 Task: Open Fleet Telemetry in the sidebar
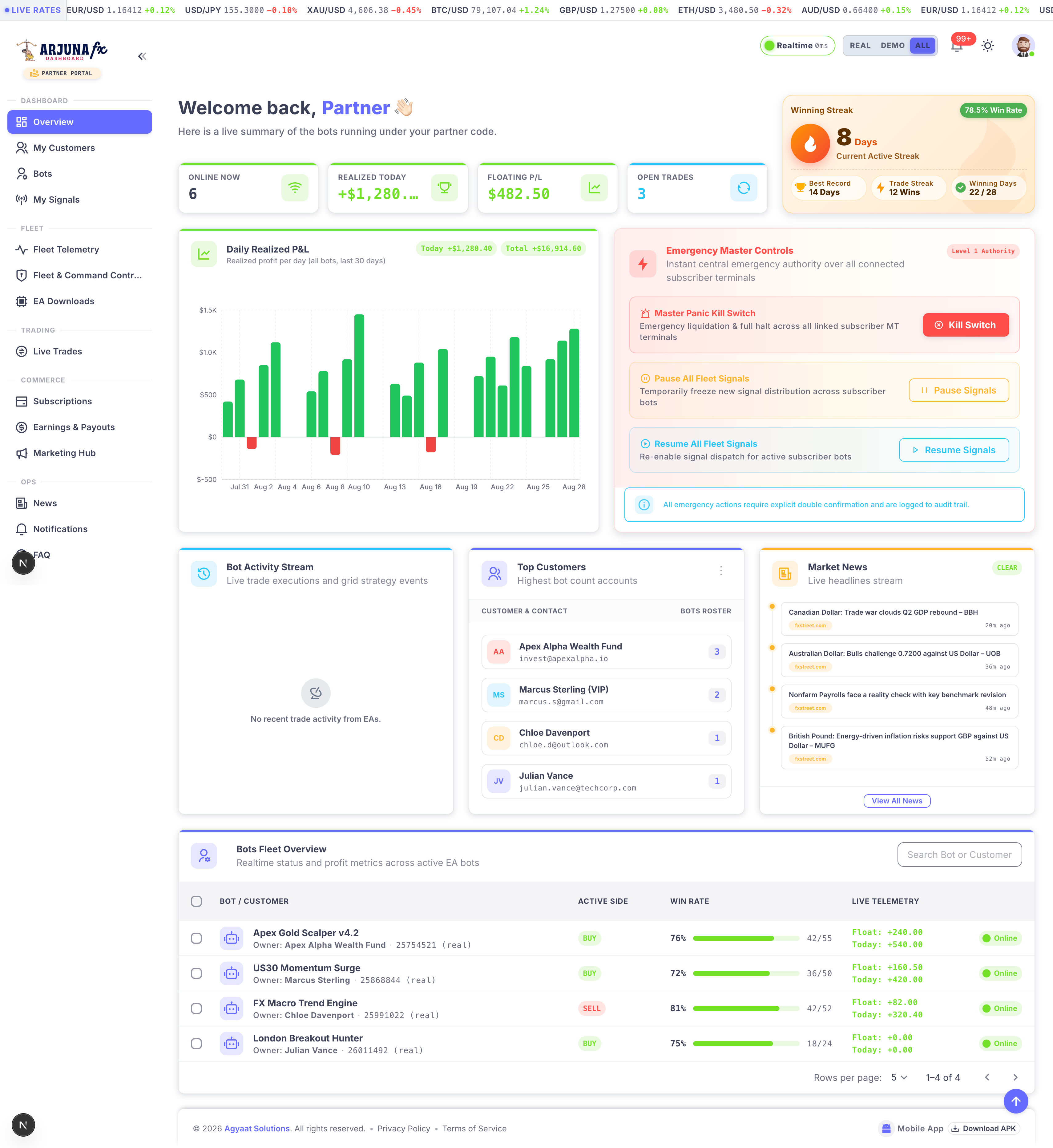80,250
